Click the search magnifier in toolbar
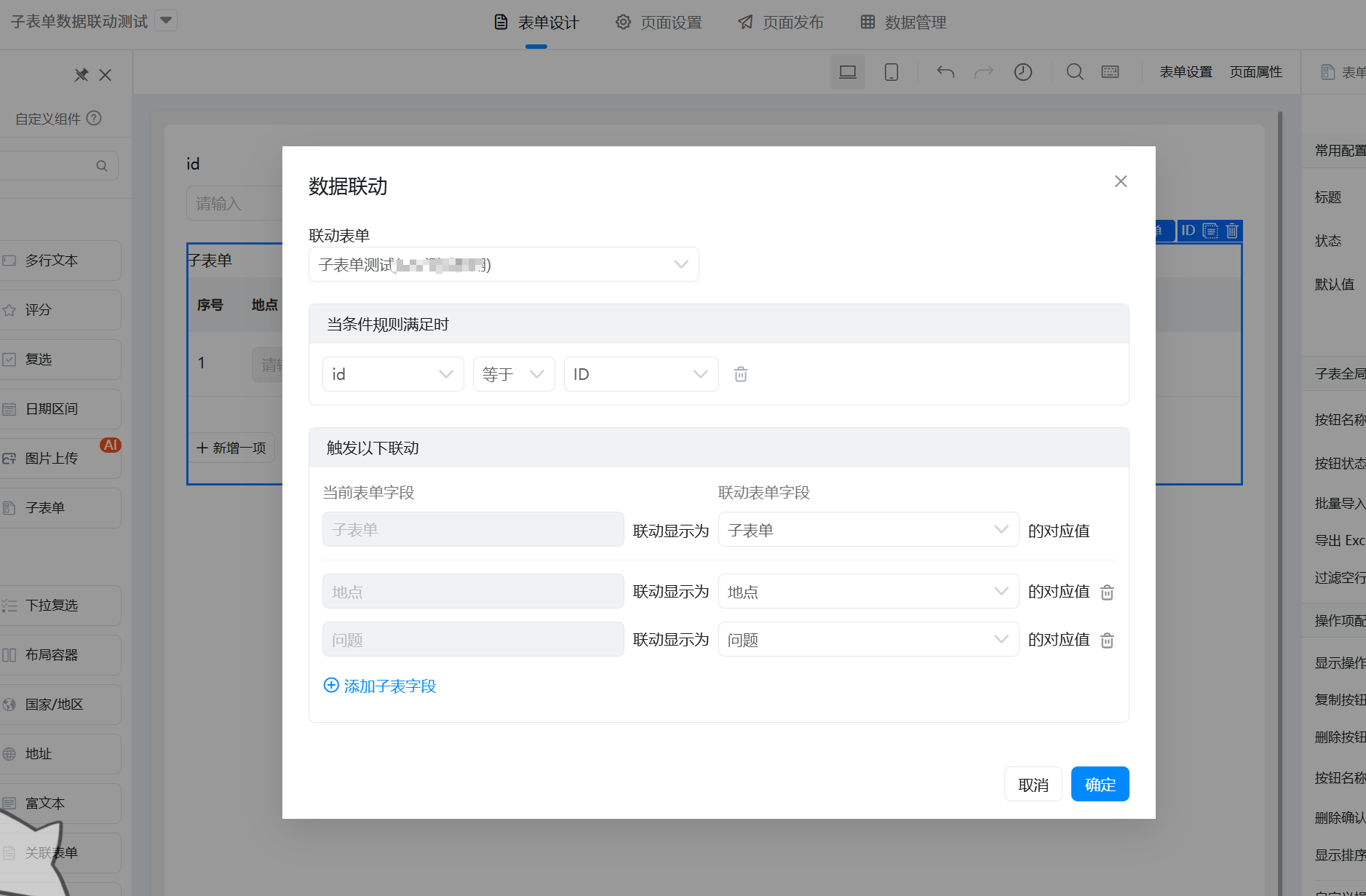Viewport: 1366px width, 896px height. pyautogui.click(x=1075, y=71)
